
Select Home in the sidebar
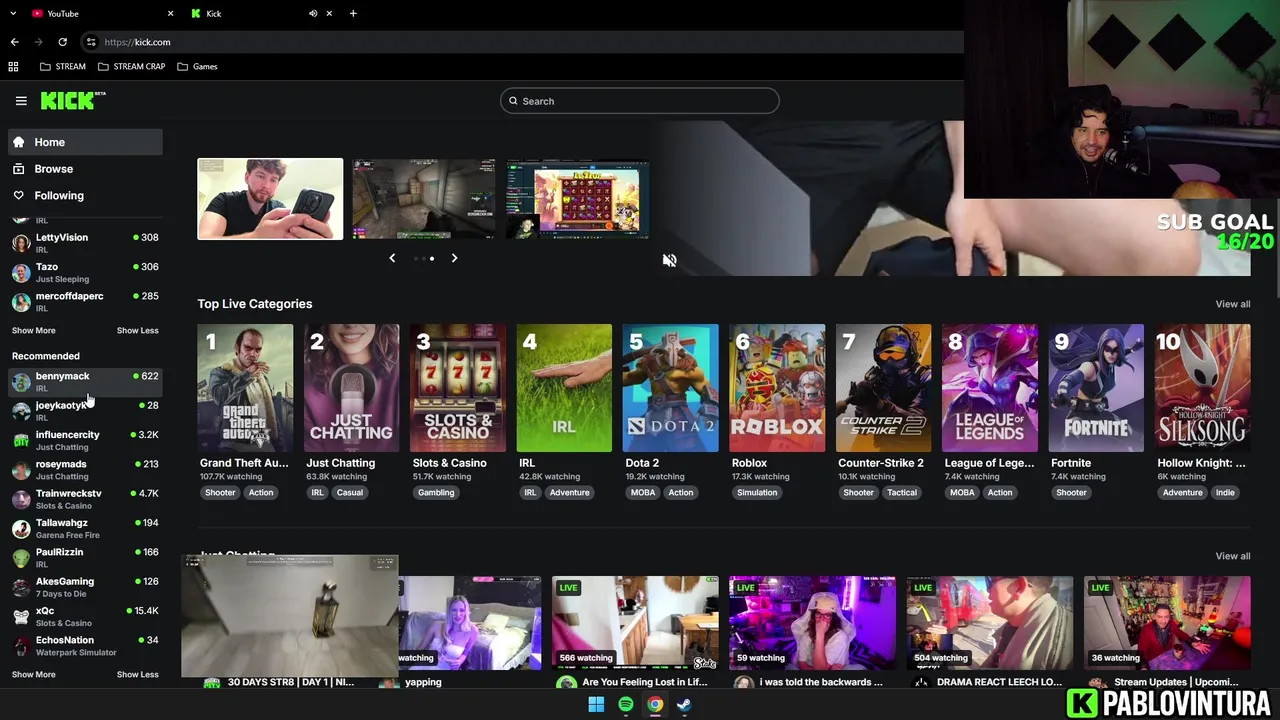(85, 142)
